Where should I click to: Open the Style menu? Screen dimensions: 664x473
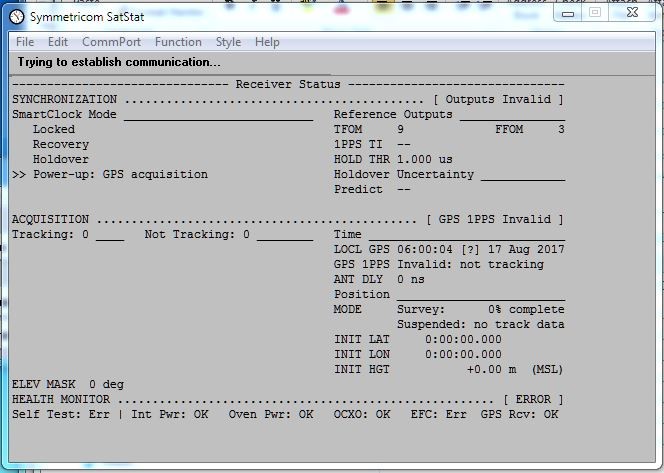click(x=228, y=42)
